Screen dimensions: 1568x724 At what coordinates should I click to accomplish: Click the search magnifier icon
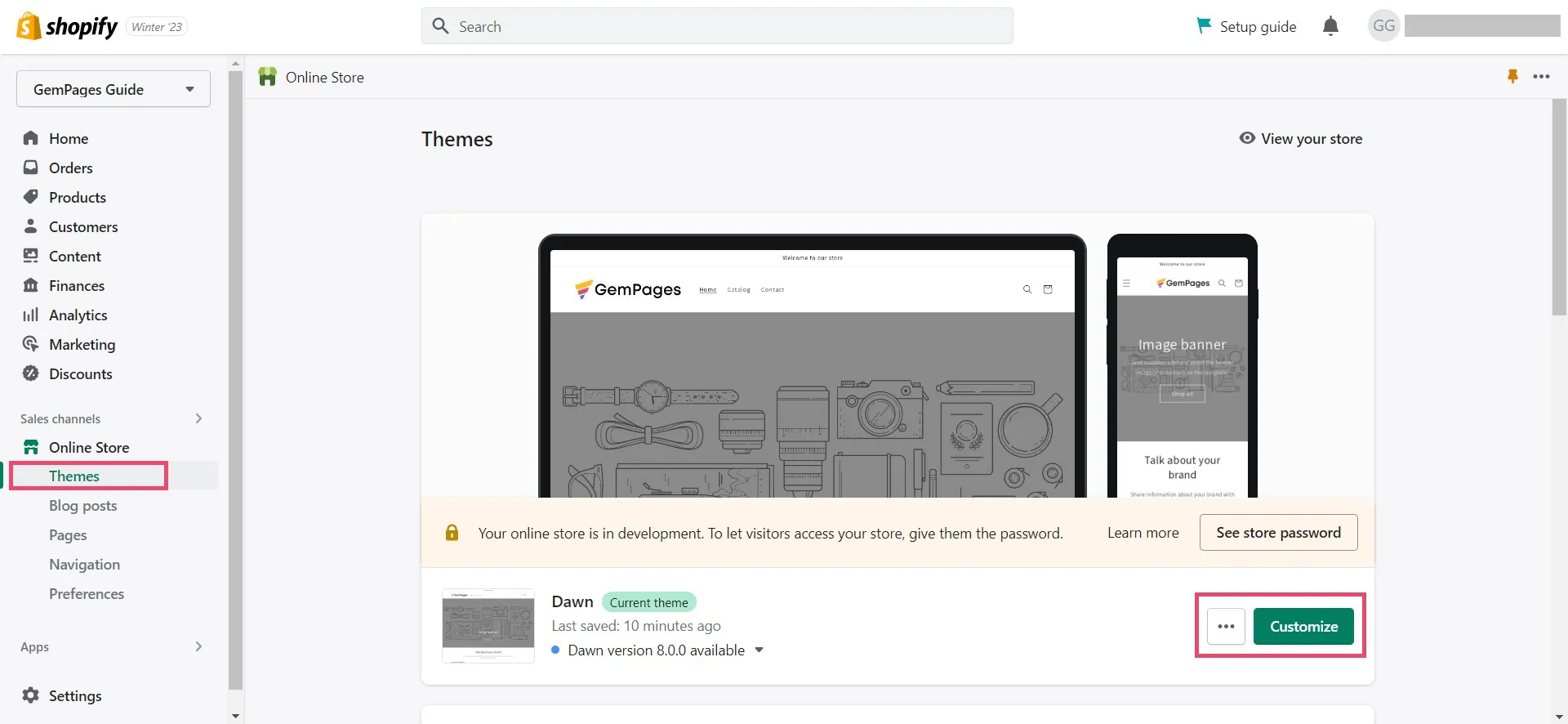440,26
